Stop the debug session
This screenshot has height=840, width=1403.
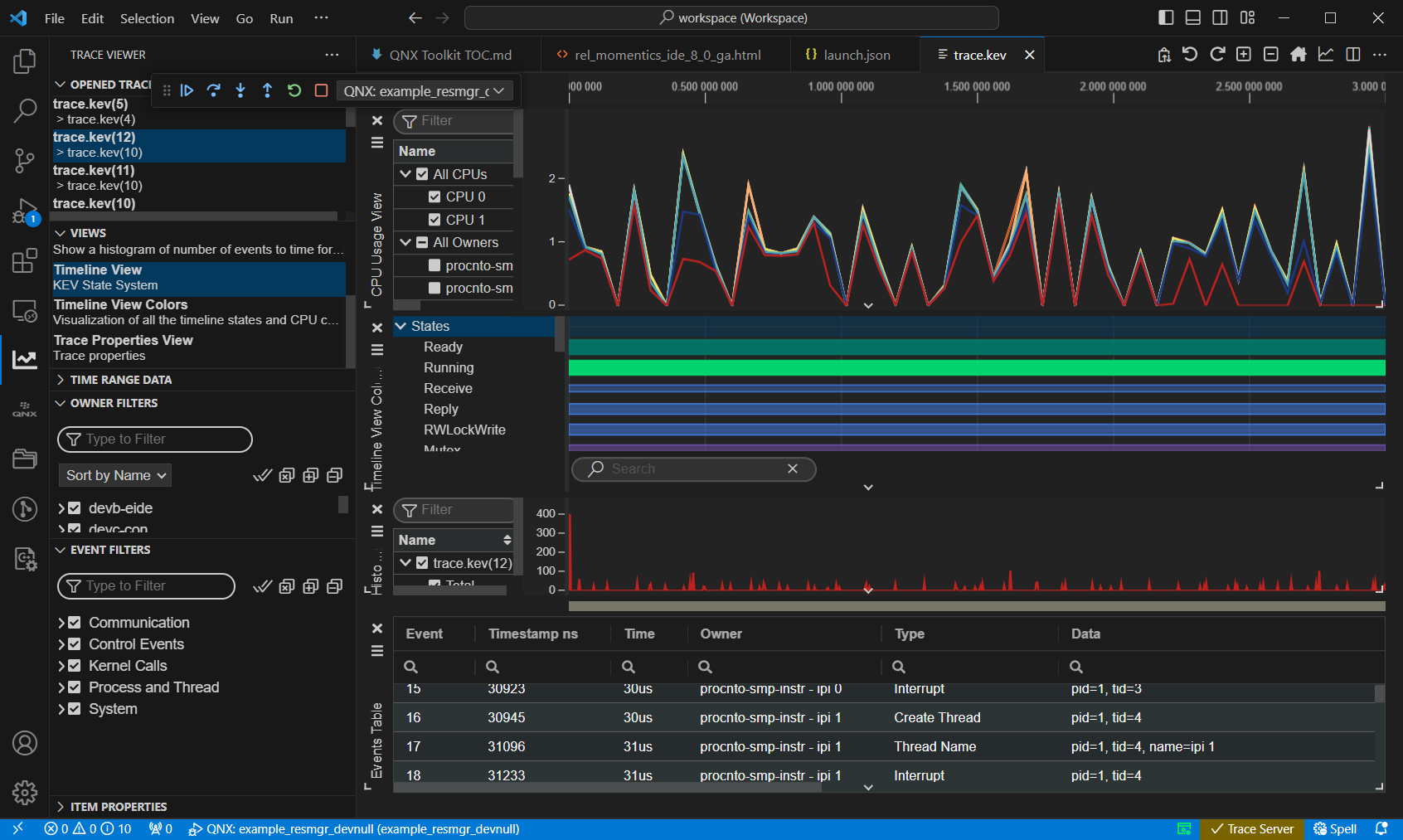coord(321,90)
